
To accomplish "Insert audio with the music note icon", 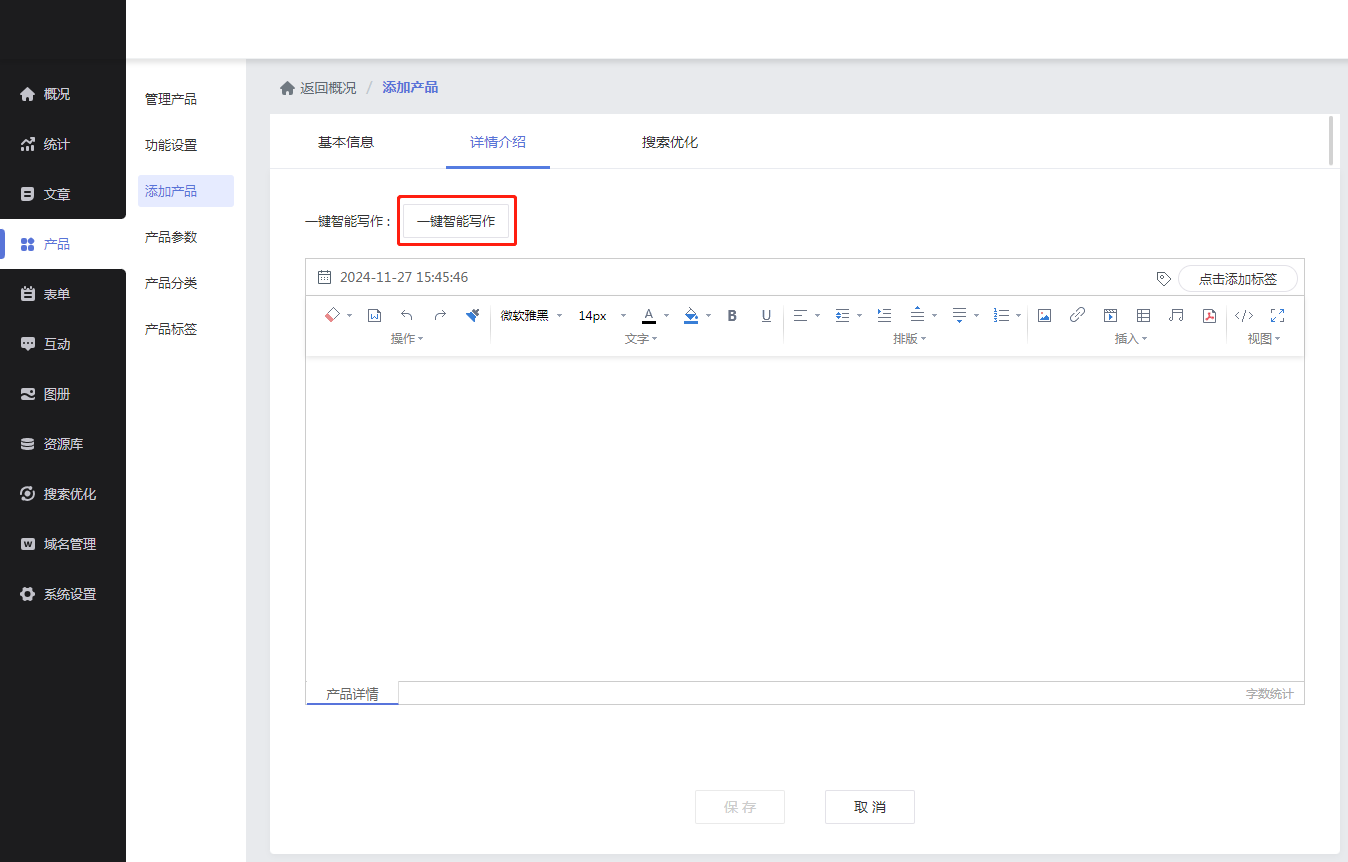I will pyautogui.click(x=1176, y=315).
